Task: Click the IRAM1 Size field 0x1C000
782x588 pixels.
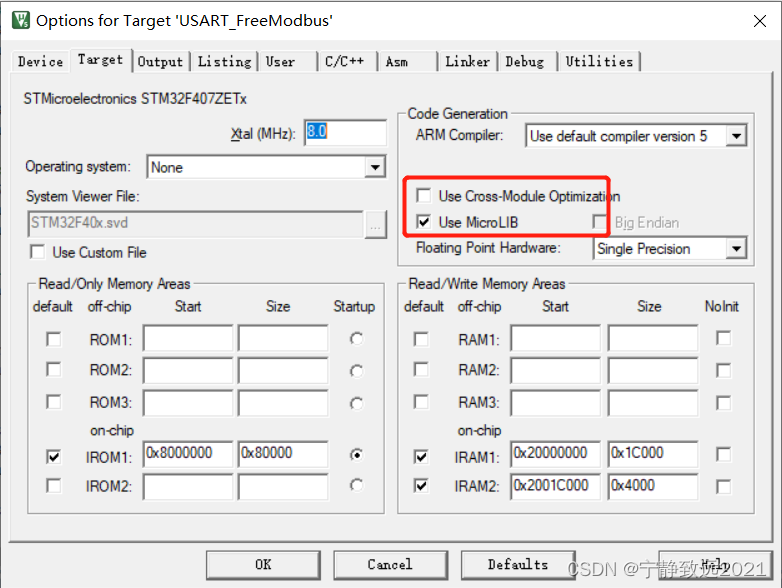Action: coord(653,453)
